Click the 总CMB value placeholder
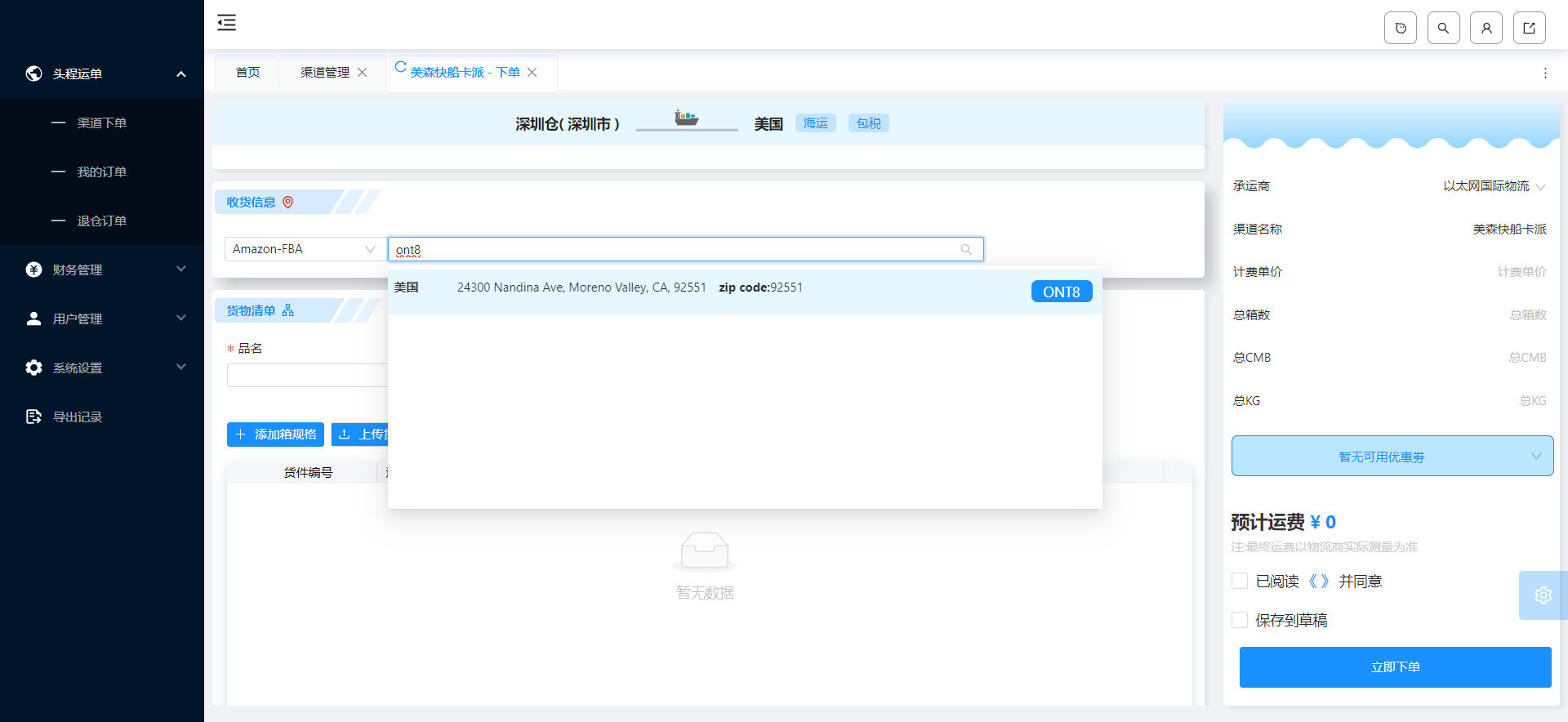The image size is (1568, 722). (x=1527, y=358)
